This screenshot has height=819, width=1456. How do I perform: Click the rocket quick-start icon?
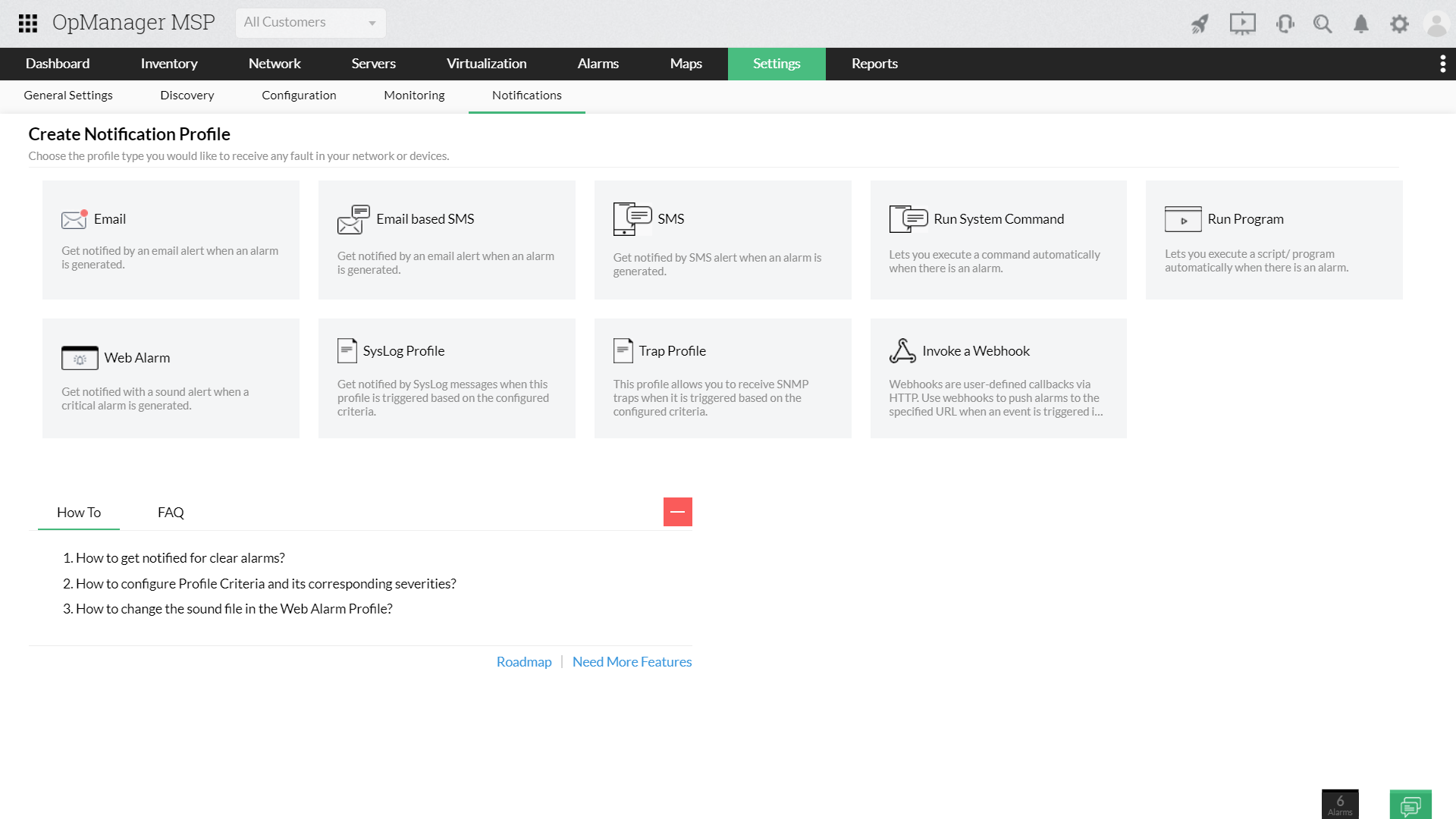pyautogui.click(x=1200, y=24)
